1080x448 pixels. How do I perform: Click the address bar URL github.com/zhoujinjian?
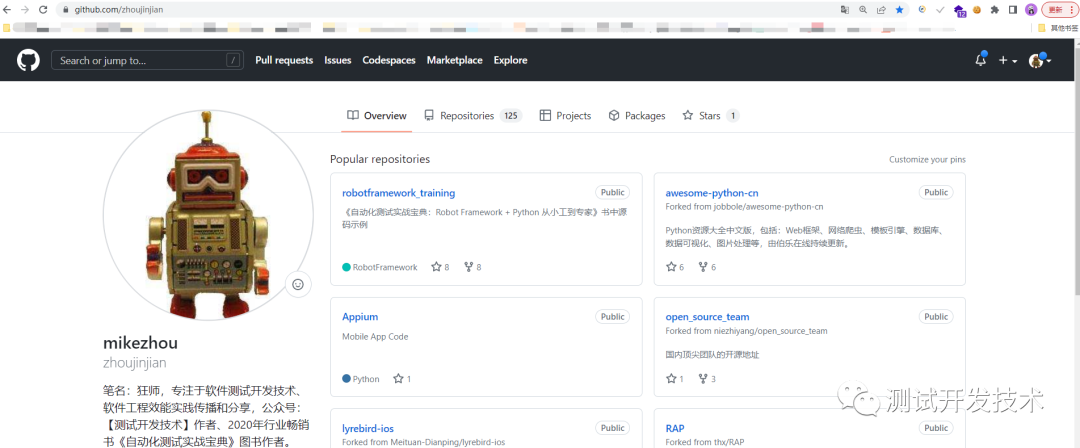[118, 10]
